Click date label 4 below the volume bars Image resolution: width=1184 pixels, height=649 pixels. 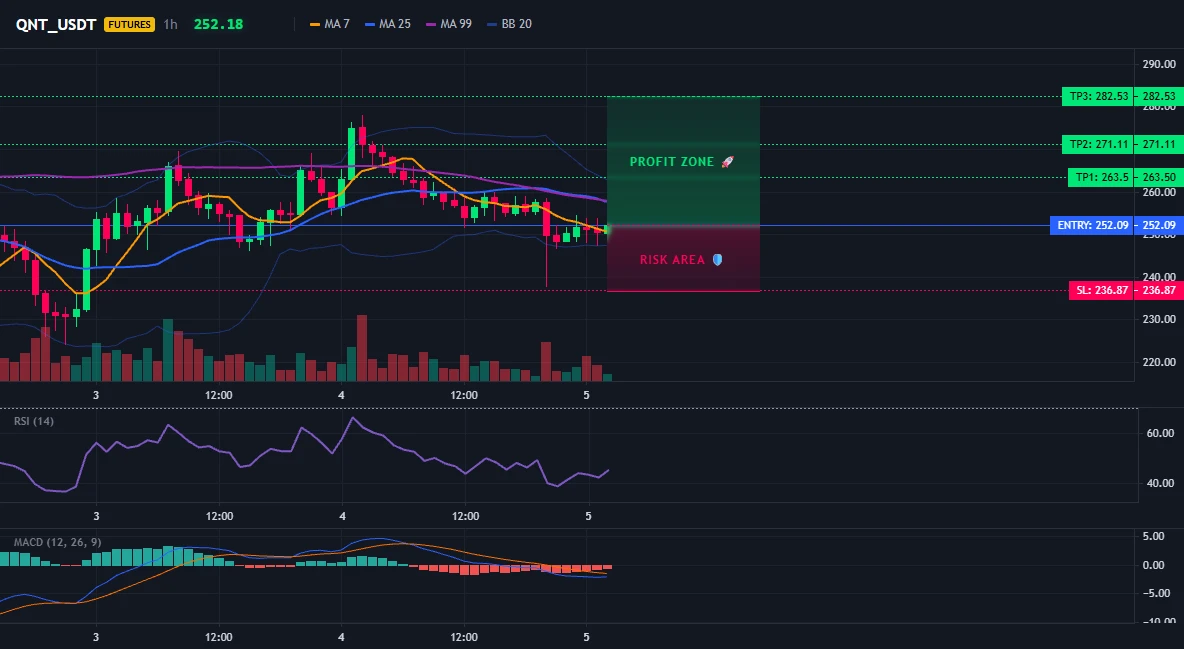[341, 395]
